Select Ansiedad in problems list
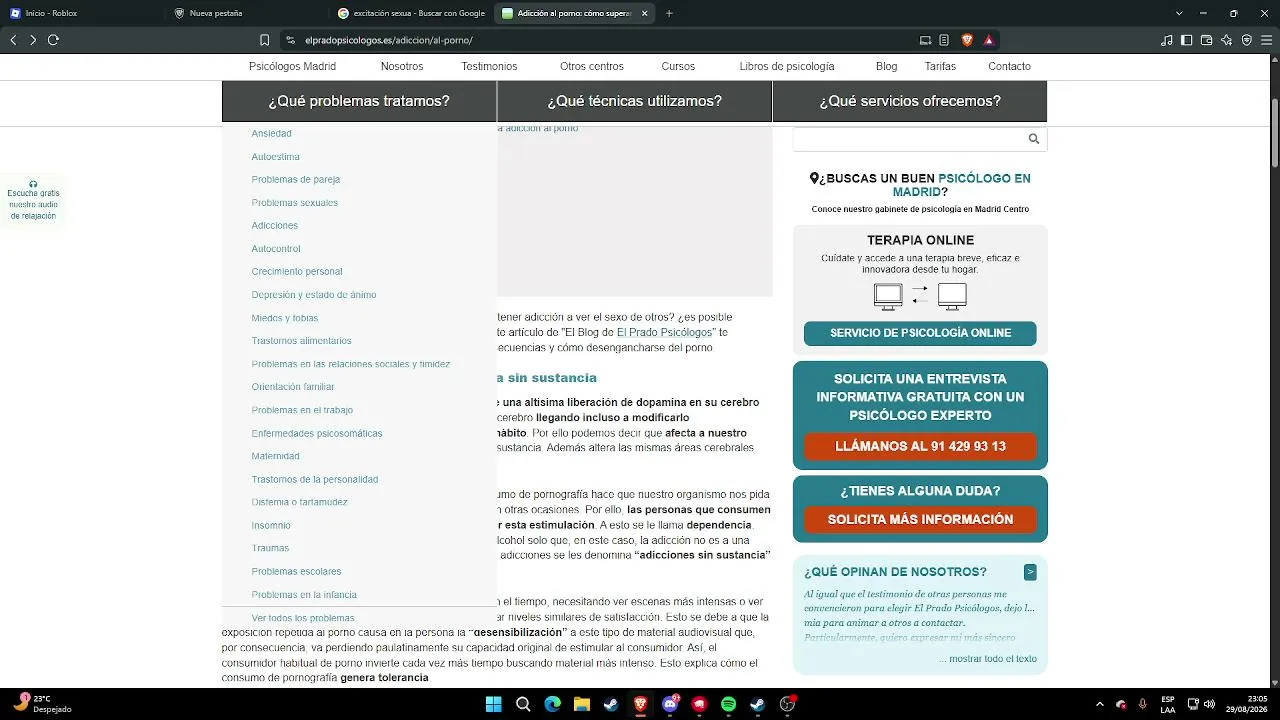Screen dimensions: 1280x720 pyautogui.click(x=271, y=133)
